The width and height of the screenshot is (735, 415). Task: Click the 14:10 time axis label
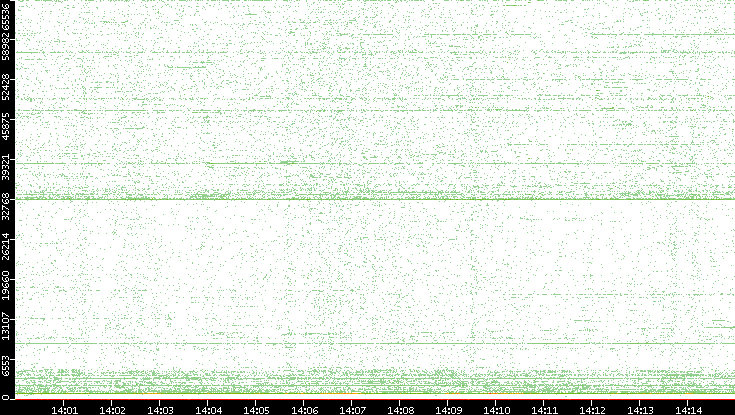coord(496,410)
